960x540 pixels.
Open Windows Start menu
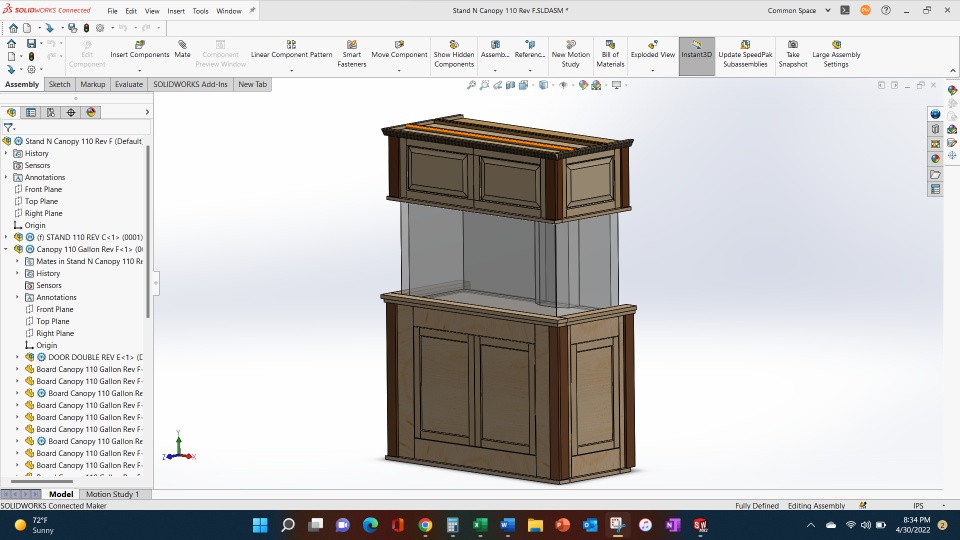coord(260,525)
